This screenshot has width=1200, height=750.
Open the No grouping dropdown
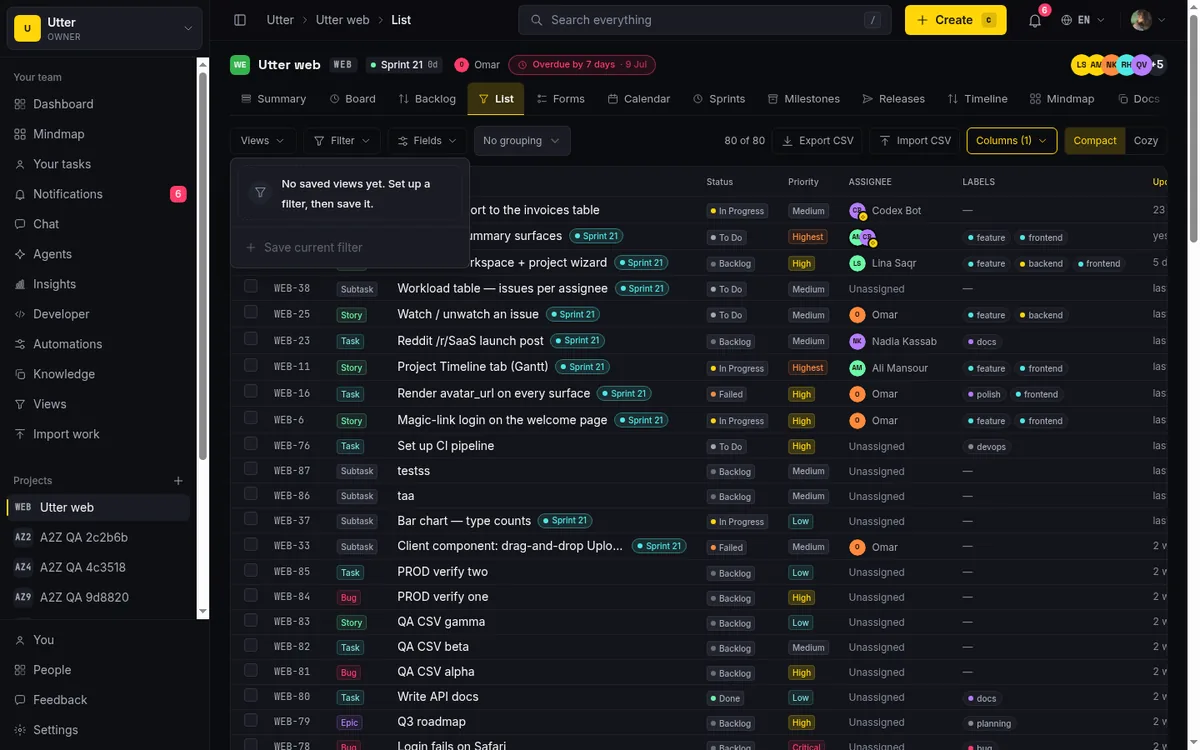point(522,141)
